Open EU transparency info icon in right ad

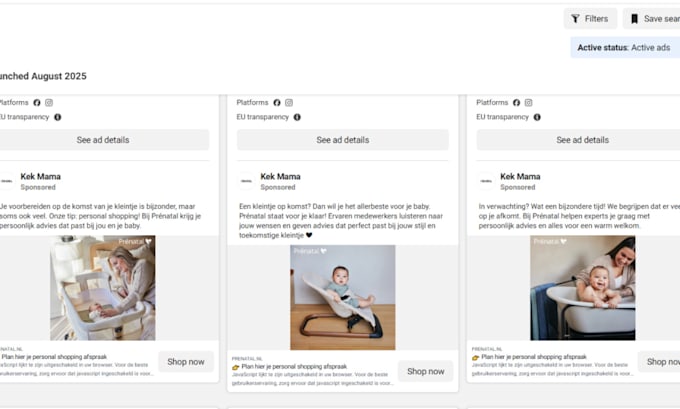(537, 117)
